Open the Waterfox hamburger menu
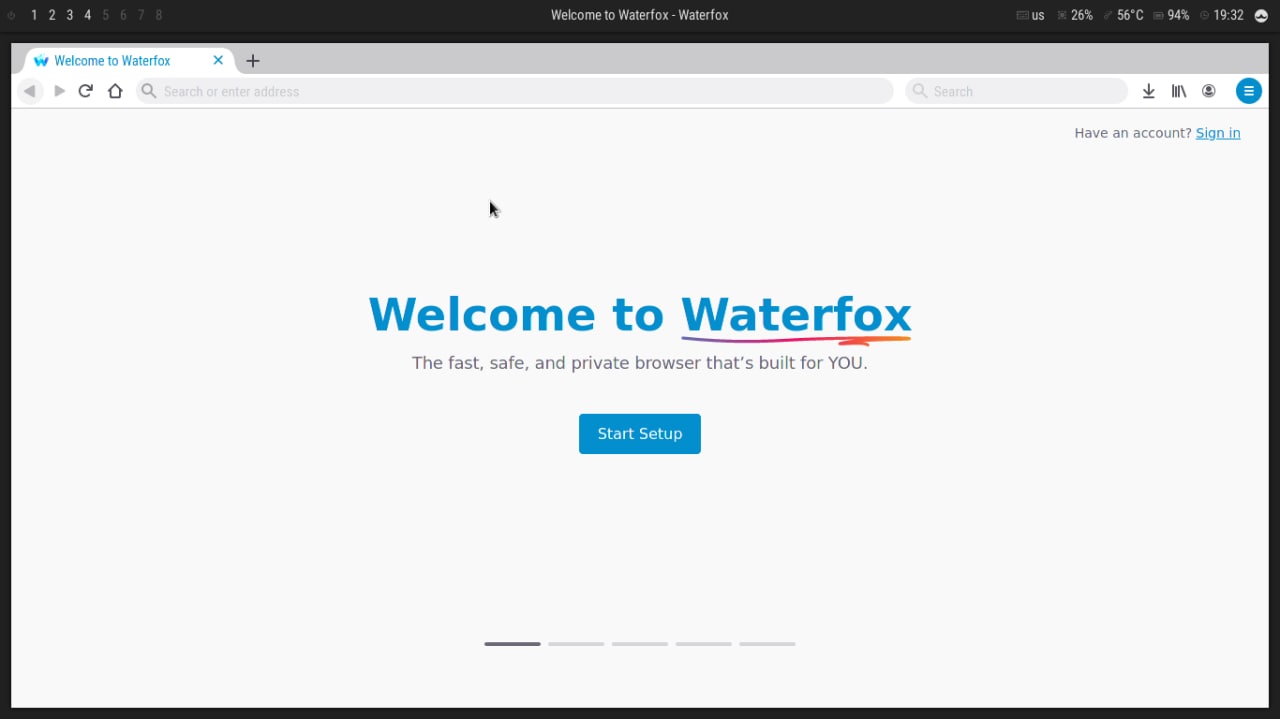This screenshot has width=1280, height=719. point(1249,91)
